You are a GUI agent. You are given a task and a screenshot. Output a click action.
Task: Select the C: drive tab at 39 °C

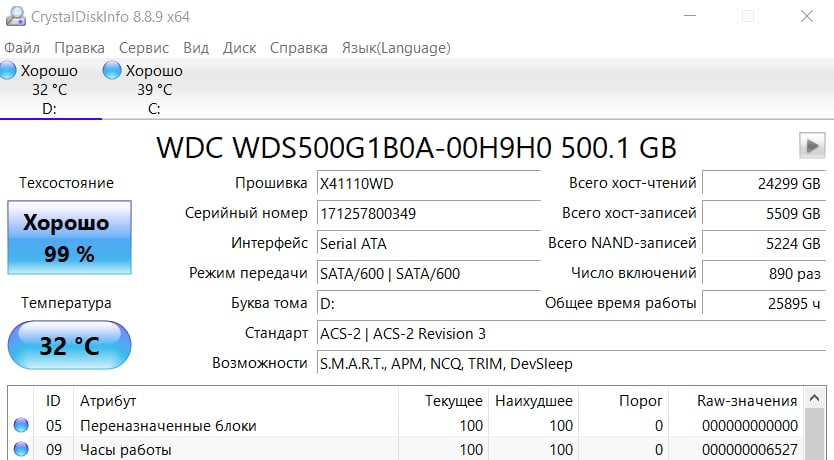pyautogui.click(x=154, y=89)
